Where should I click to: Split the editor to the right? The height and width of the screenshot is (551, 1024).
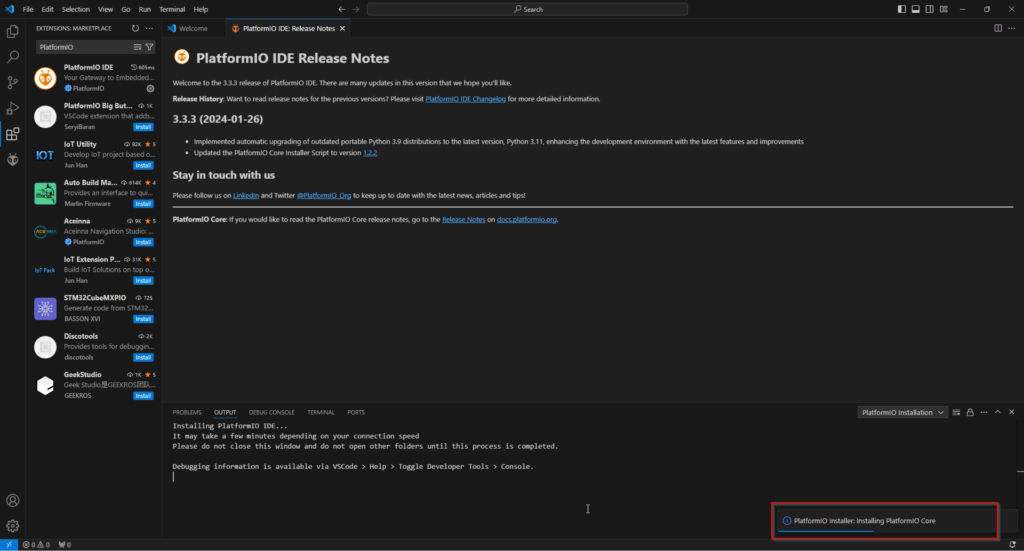click(x=998, y=29)
